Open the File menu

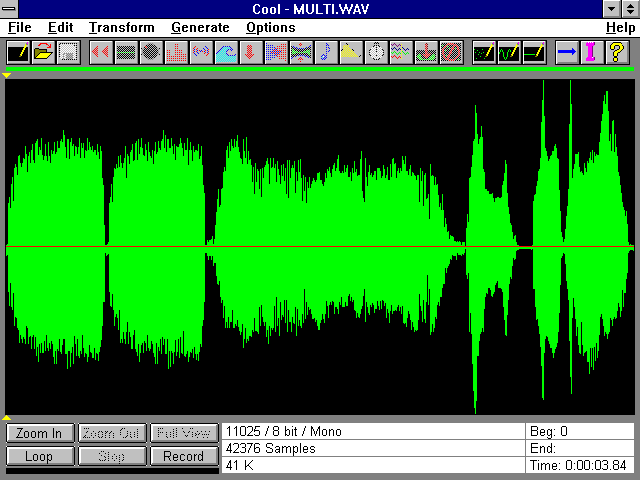20,28
